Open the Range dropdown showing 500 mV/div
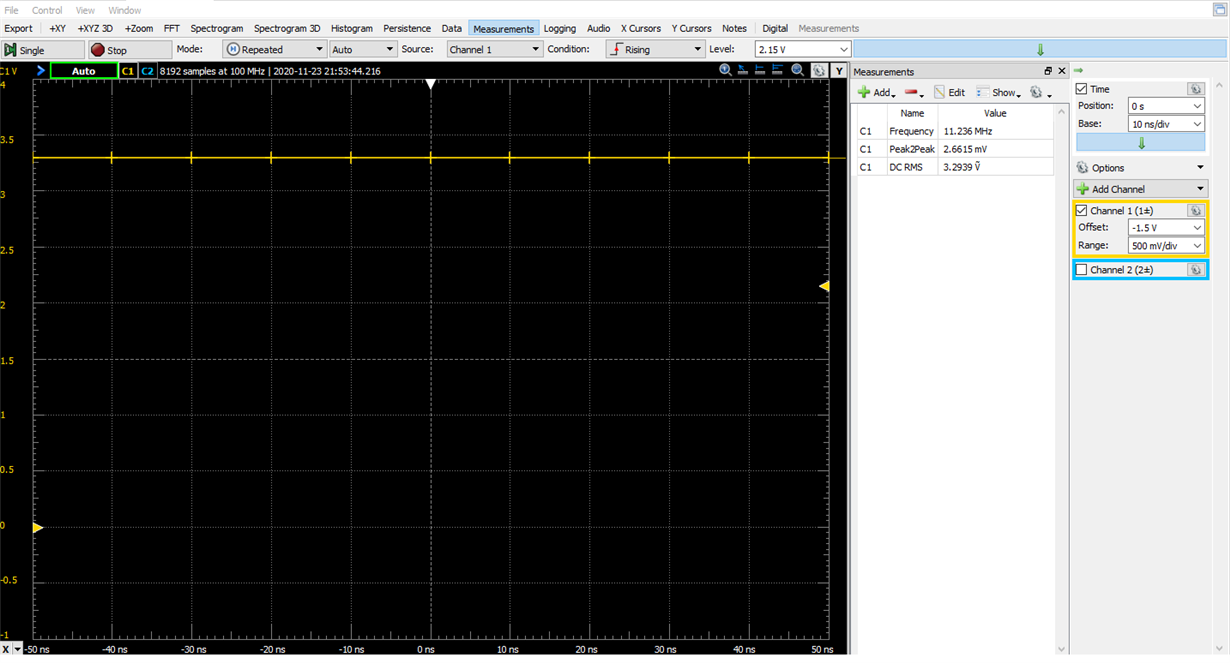The image size is (1230, 663). pyautogui.click(x=1166, y=245)
